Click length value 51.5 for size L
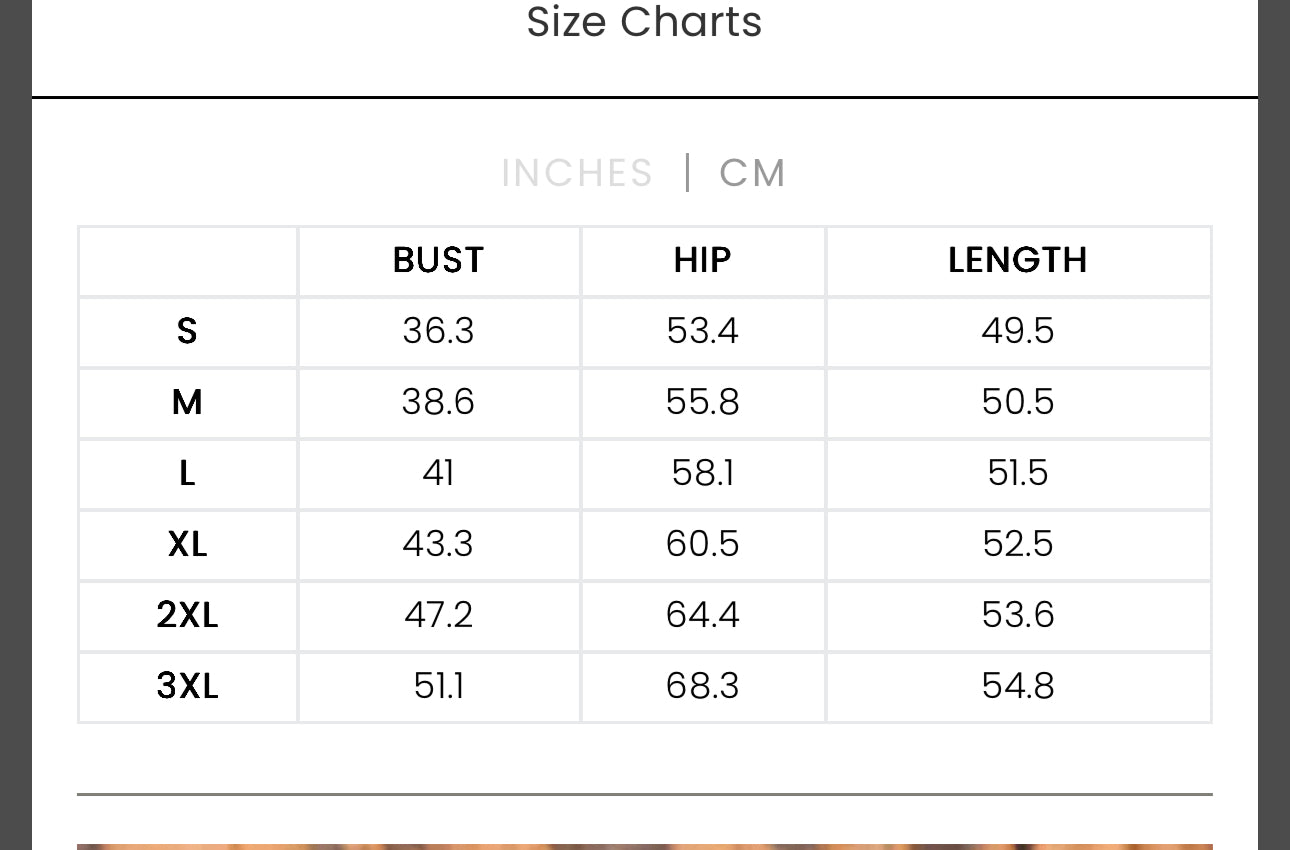The width and height of the screenshot is (1290, 850). pos(1017,473)
